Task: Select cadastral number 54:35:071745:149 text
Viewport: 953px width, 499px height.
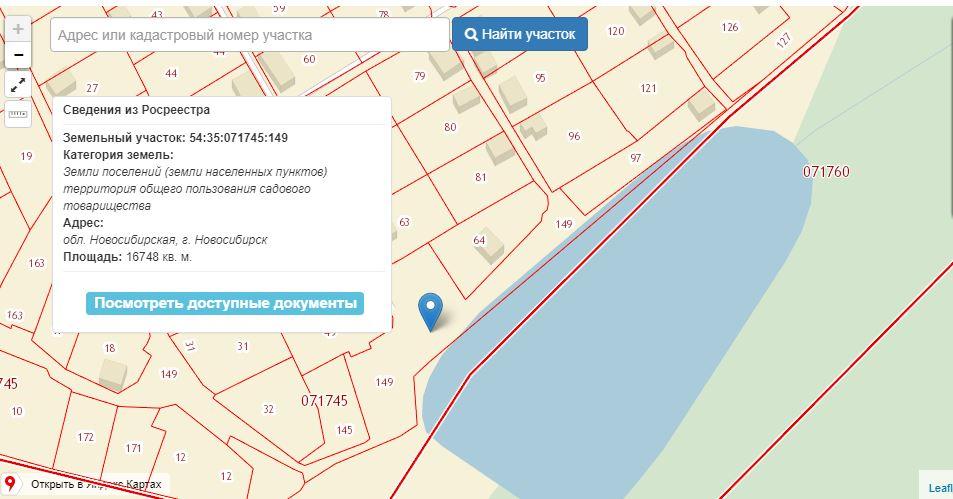Action: point(238,137)
